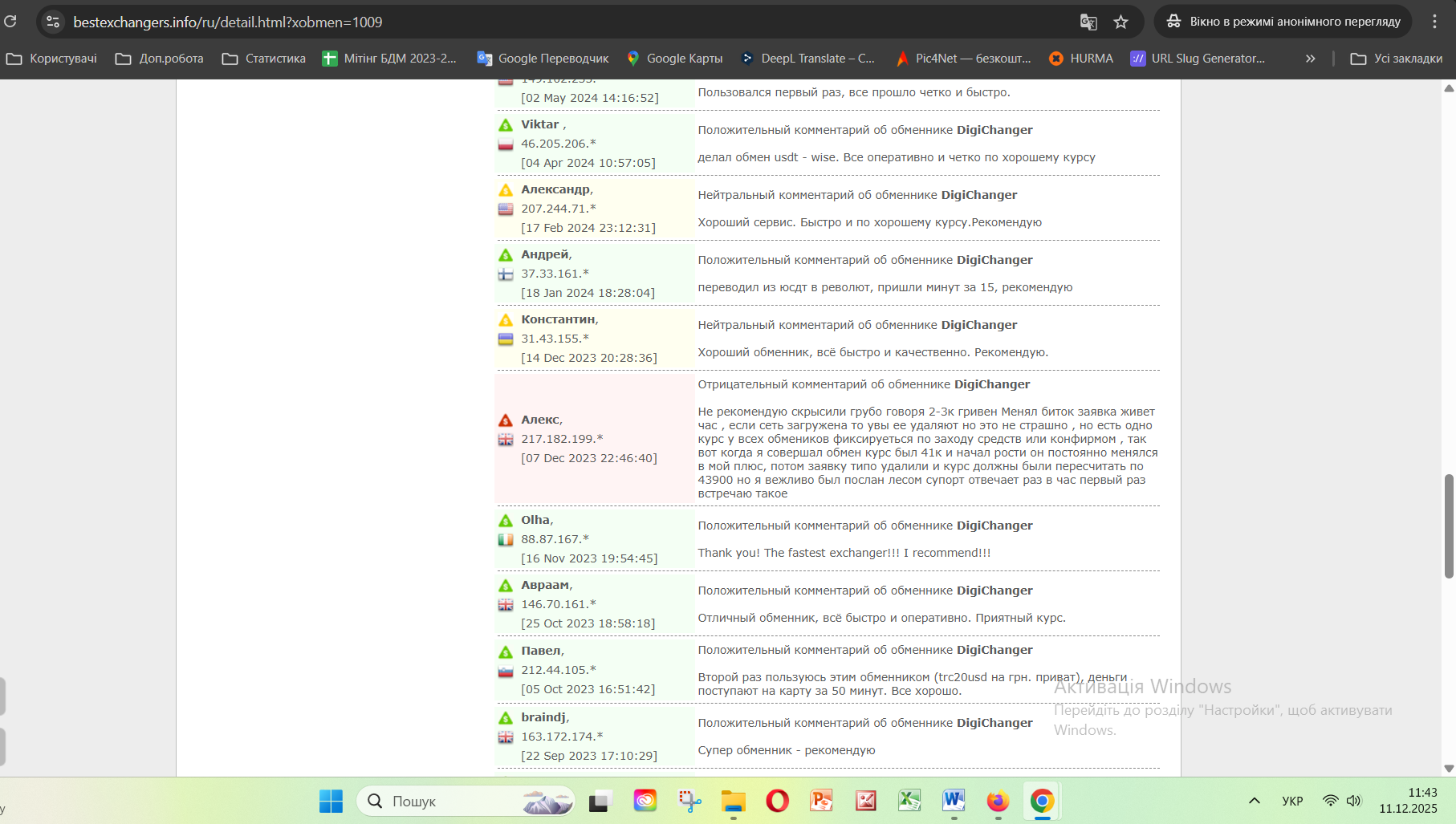Open the URL Slug Generator bookmark
Image resolution: width=1456 pixels, height=824 pixels.
1198,59
